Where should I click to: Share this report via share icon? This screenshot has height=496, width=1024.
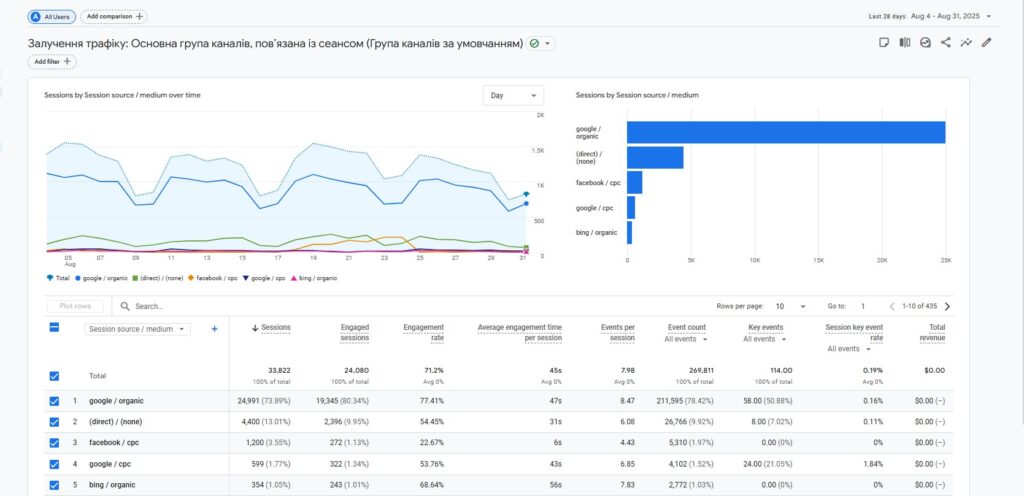click(946, 43)
